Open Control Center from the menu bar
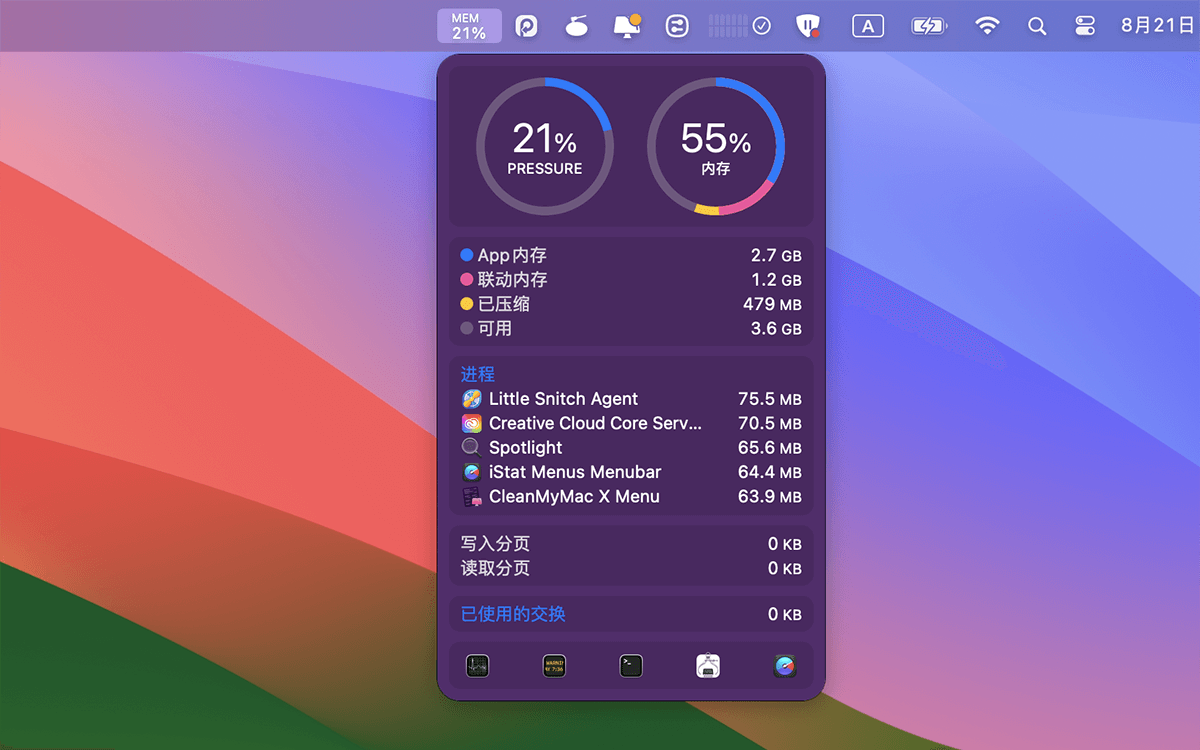Screen dimensions: 1200x750 [x=1085, y=26]
